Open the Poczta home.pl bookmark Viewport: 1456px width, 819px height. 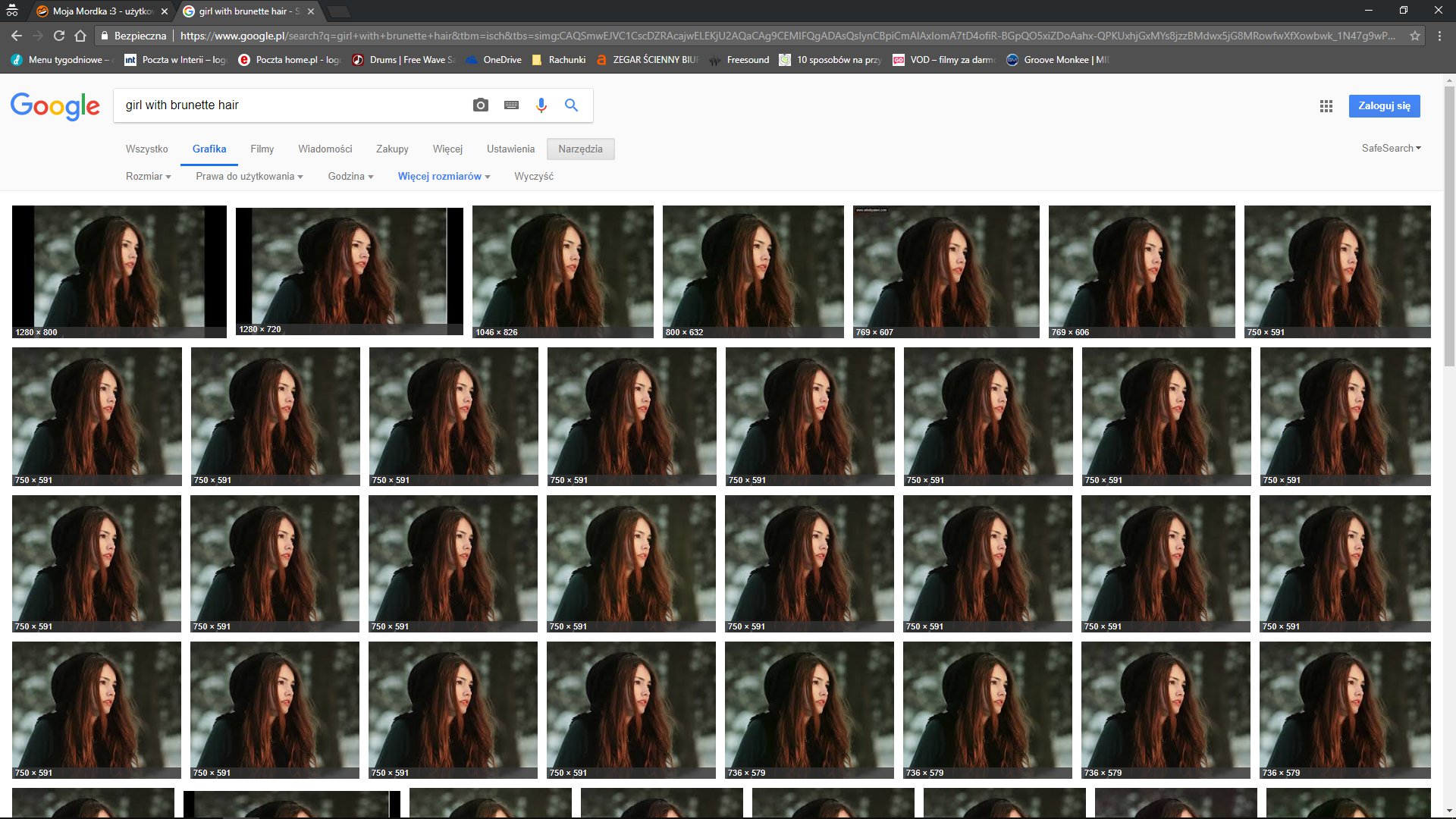289,60
